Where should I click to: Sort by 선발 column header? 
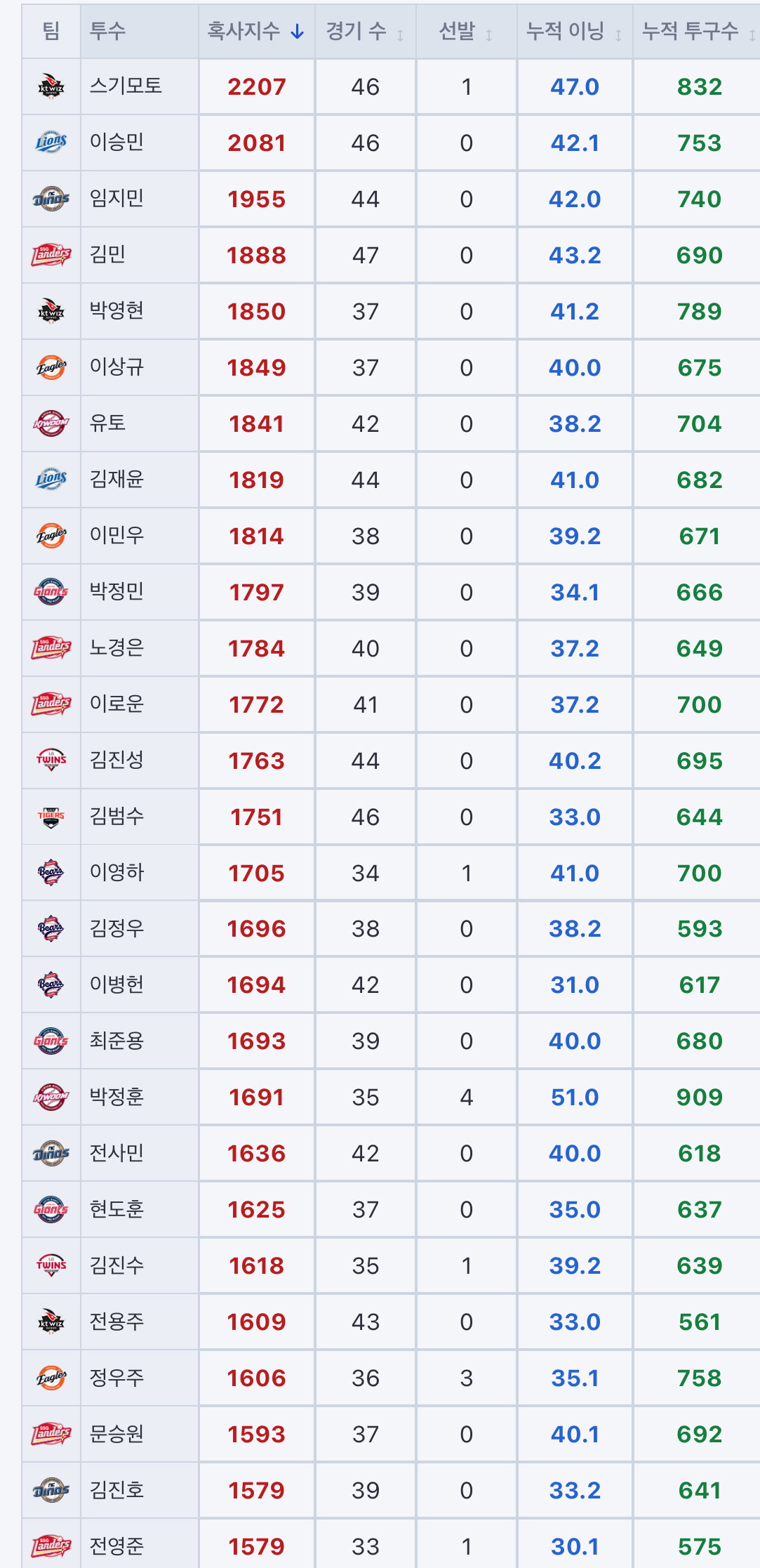(x=466, y=31)
